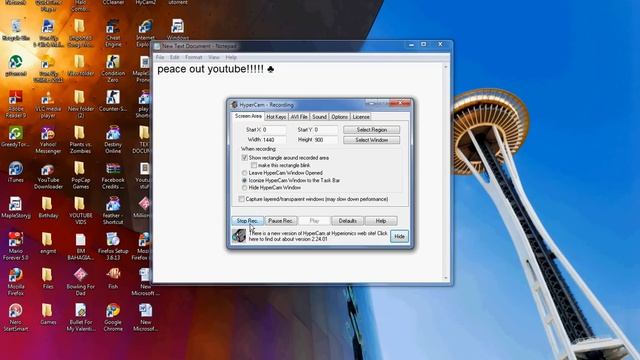Viewport: 640px width, 360px height.
Task: Launch Google Chrome desktop shortcut
Action: (113, 317)
